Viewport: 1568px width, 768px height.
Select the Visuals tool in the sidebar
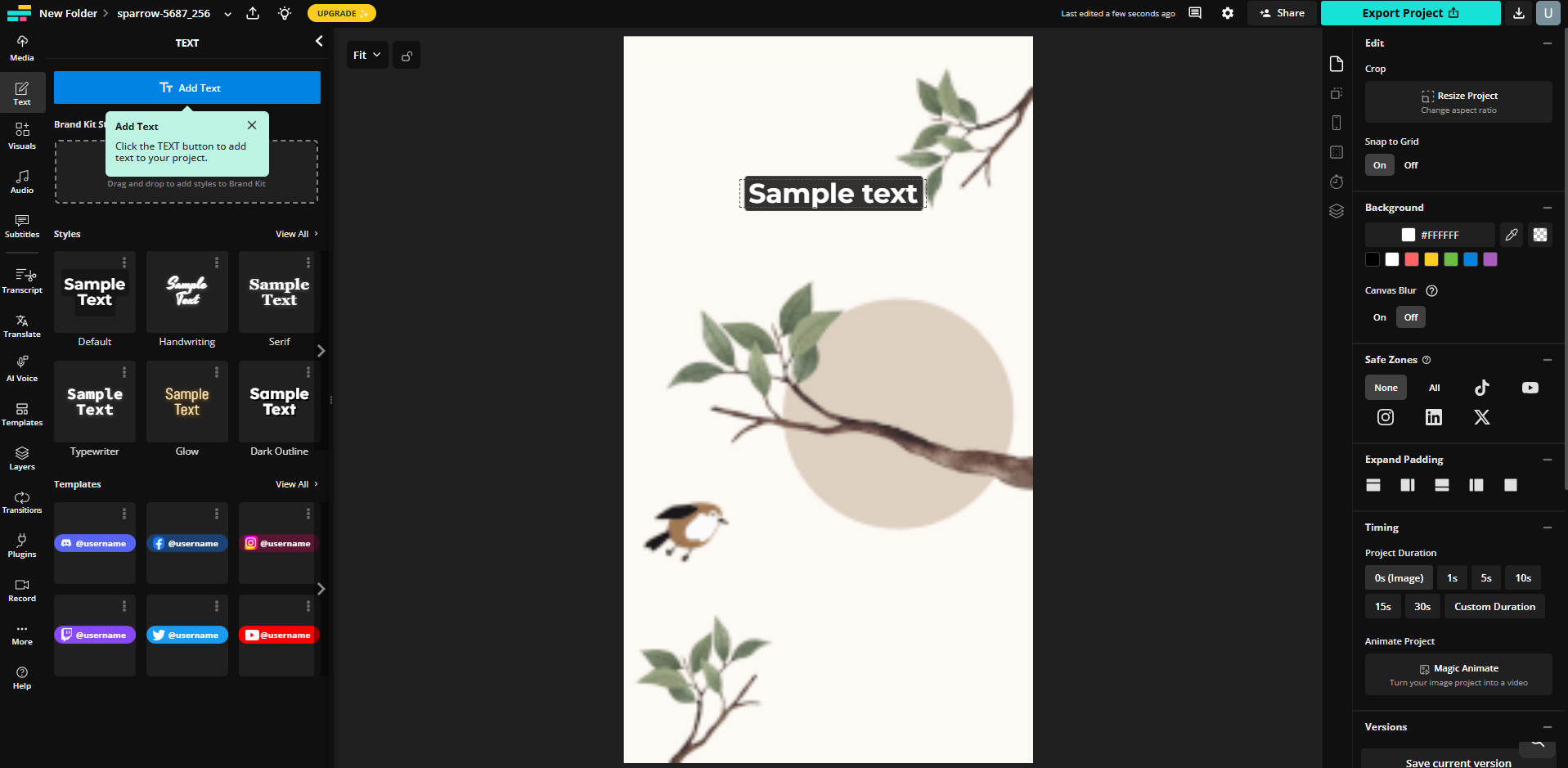(x=20, y=135)
